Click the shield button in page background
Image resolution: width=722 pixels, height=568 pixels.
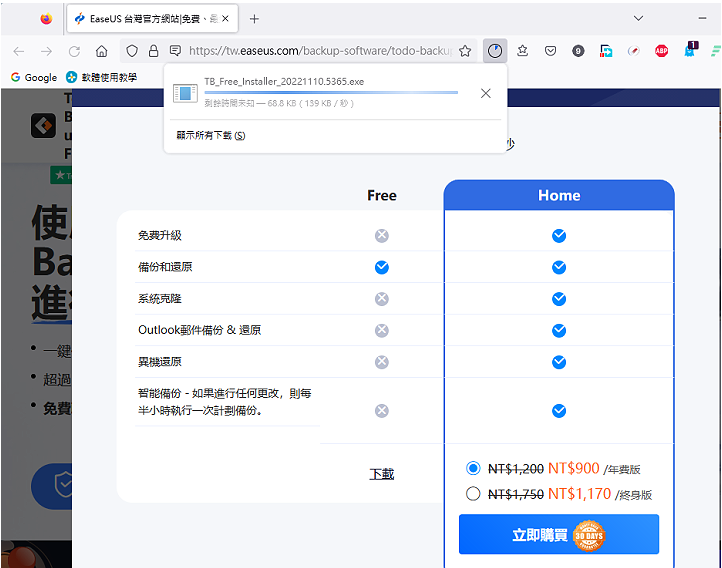52,486
